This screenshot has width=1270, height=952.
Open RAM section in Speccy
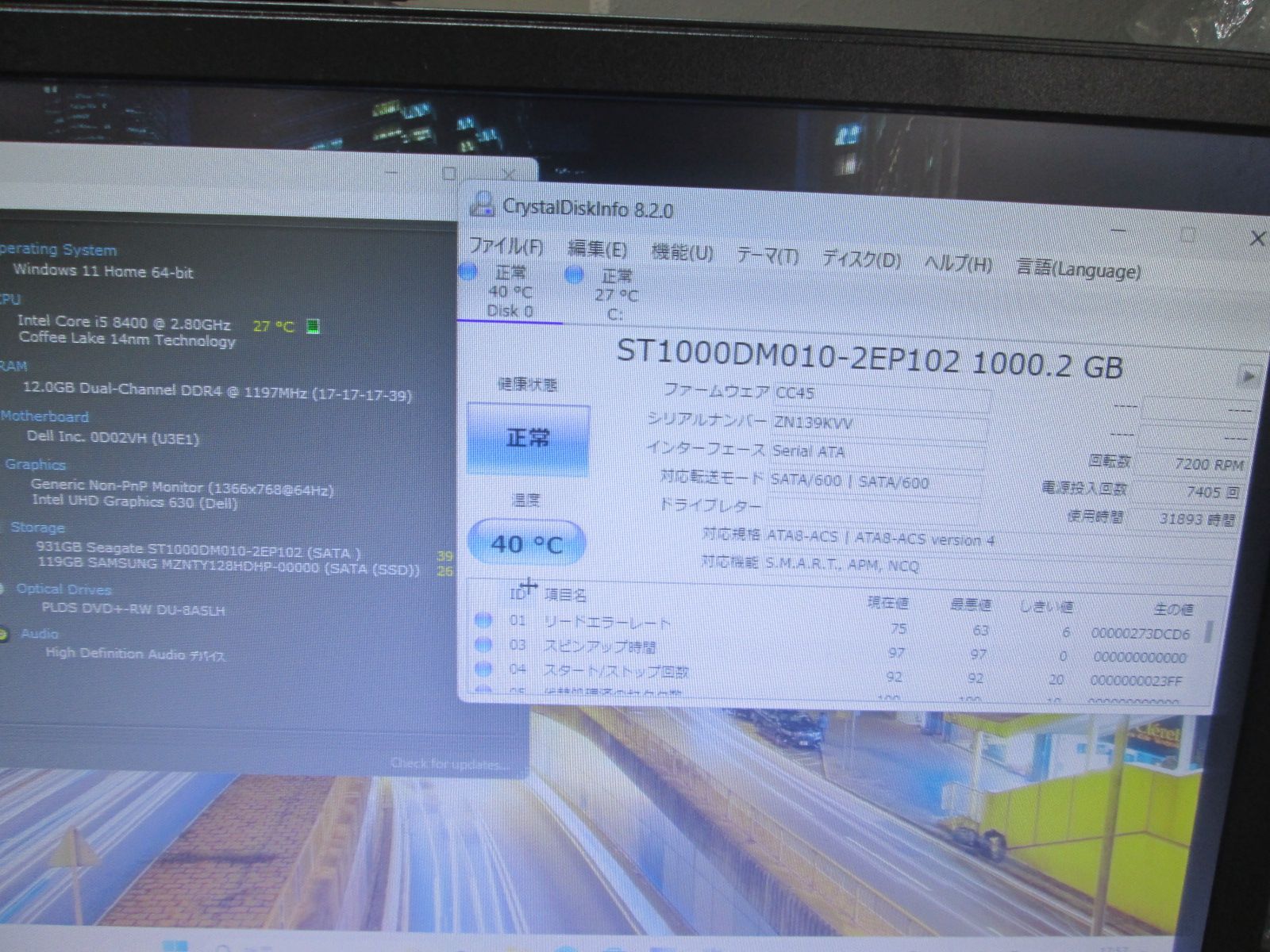(x=13, y=366)
